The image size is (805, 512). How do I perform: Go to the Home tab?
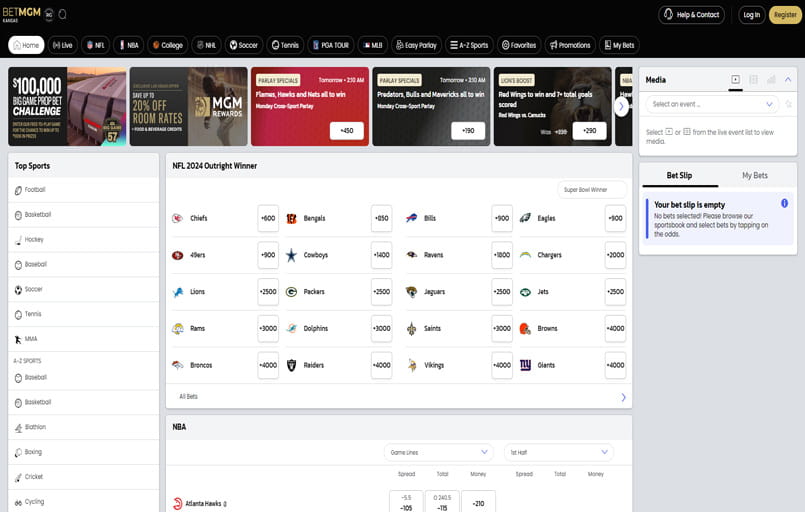[26, 45]
